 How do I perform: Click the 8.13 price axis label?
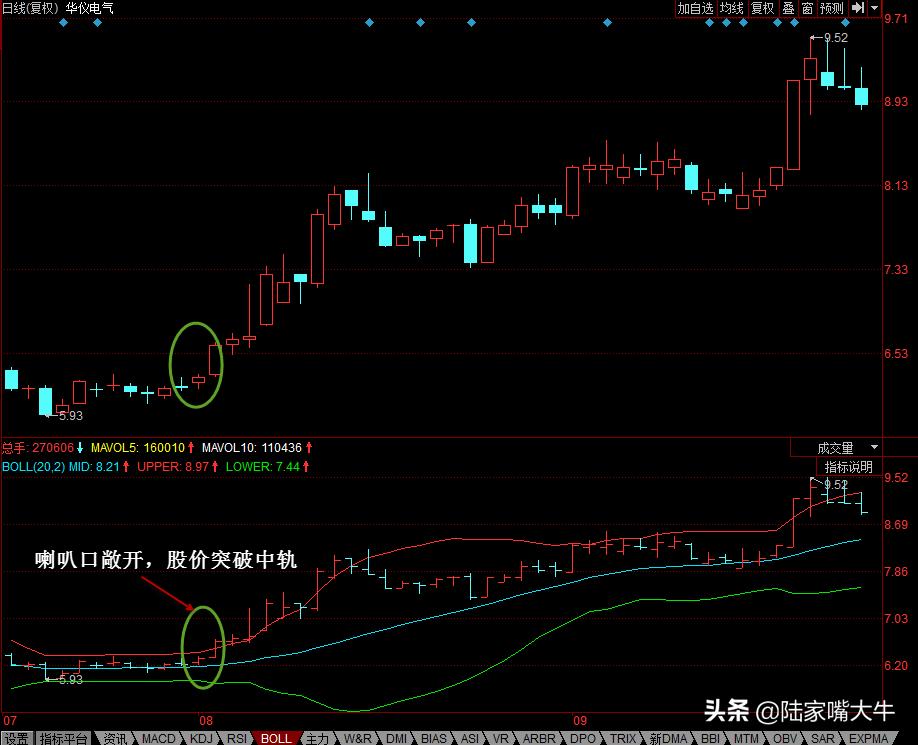(x=896, y=186)
